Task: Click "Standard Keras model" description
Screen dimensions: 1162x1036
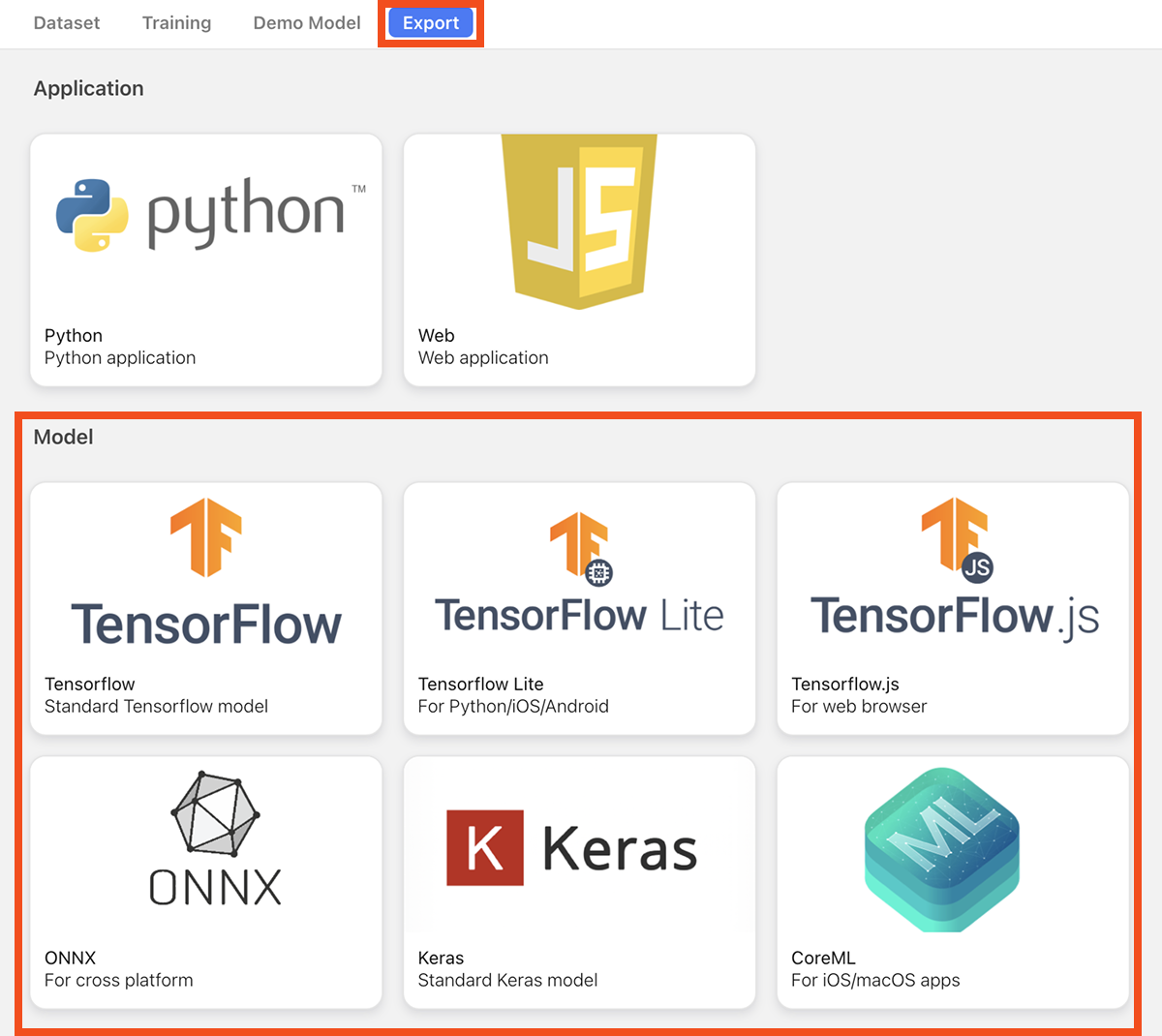Action: pos(507,981)
